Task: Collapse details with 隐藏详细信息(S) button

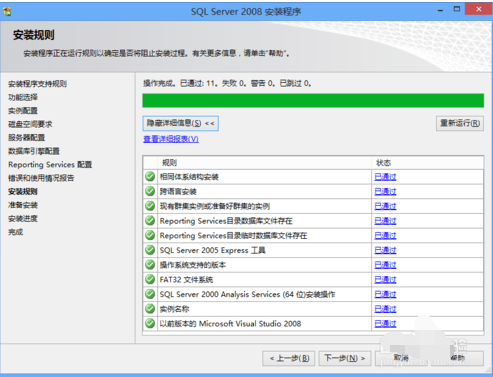Action: (x=180, y=123)
